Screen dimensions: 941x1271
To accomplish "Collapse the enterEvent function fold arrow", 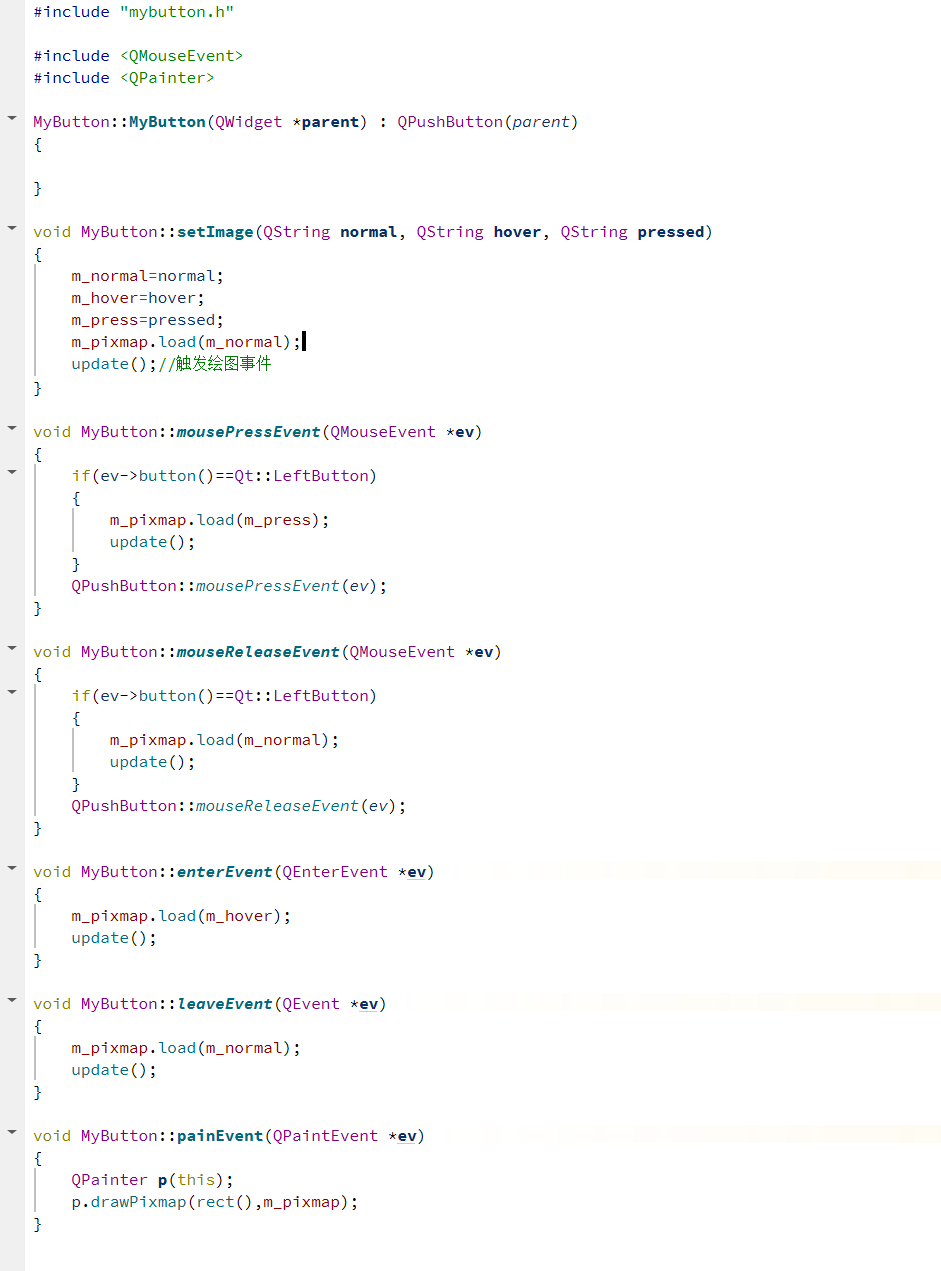I will (12, 868).
